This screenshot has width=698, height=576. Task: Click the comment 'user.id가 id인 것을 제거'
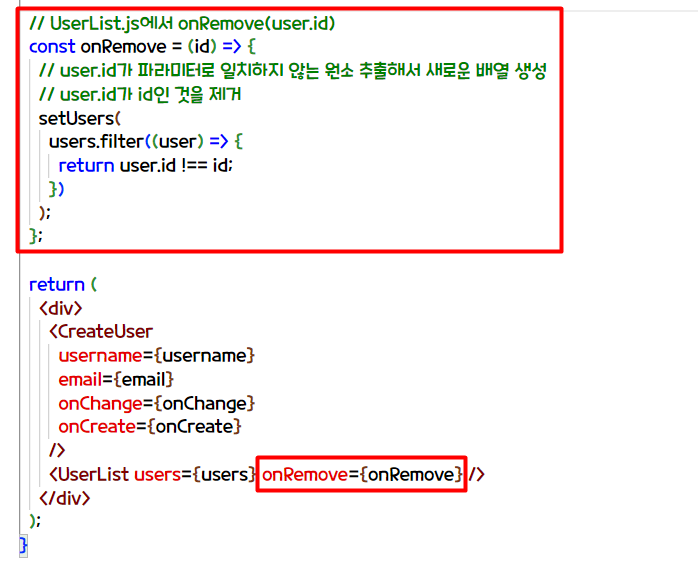(x=140, y=94)
